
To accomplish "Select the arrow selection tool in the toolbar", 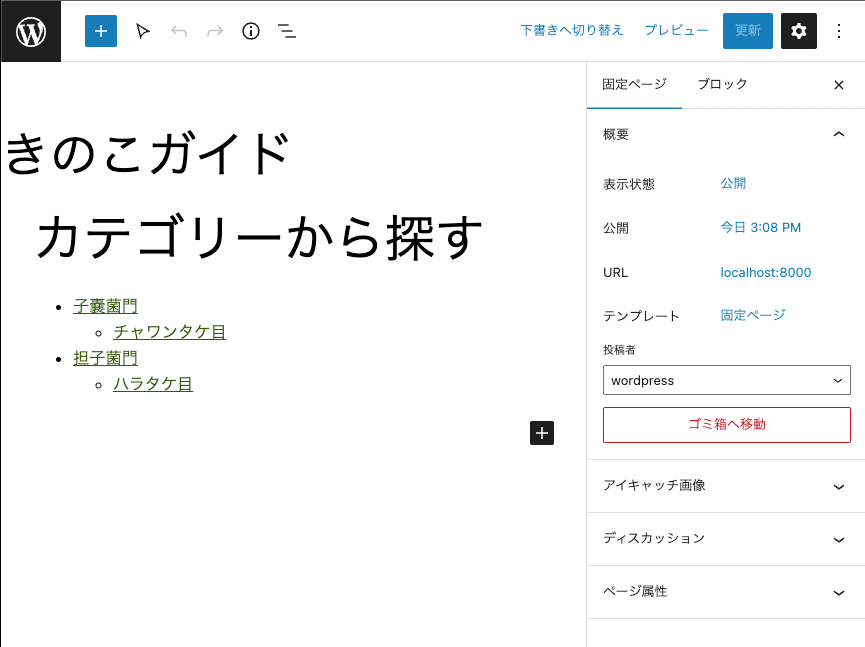I will tap(142, 31).
